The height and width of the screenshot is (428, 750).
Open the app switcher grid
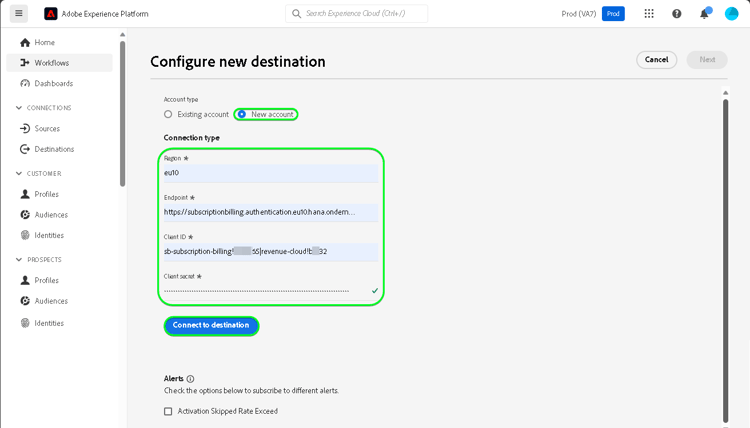(649, 13)
